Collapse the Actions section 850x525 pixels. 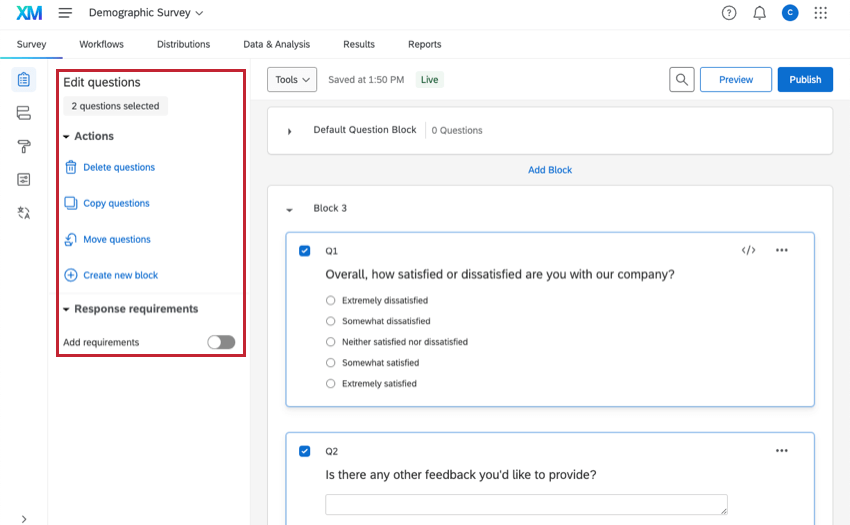click(x=67, y=136)
